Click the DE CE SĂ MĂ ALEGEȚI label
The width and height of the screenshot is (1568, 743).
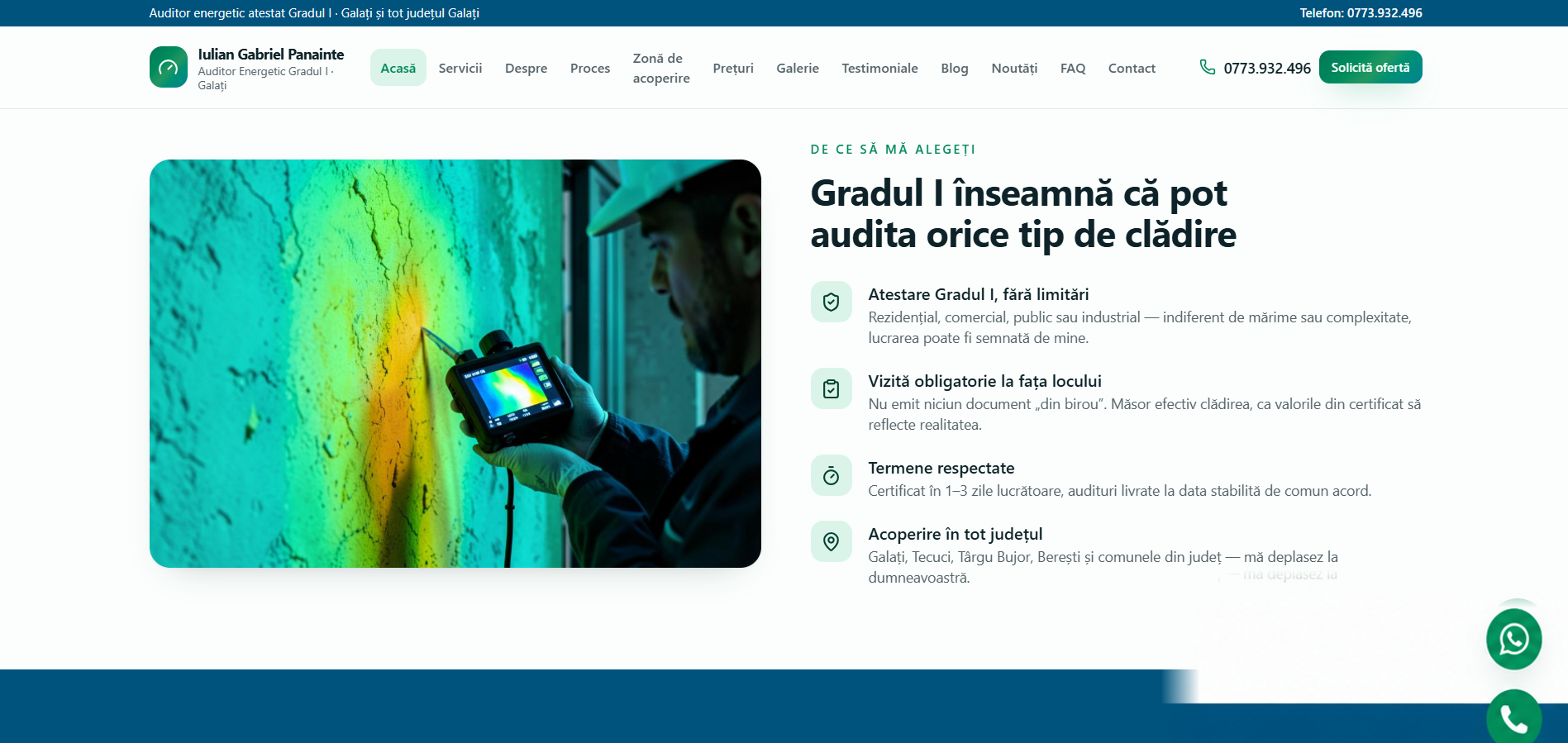tap(893, 150)
